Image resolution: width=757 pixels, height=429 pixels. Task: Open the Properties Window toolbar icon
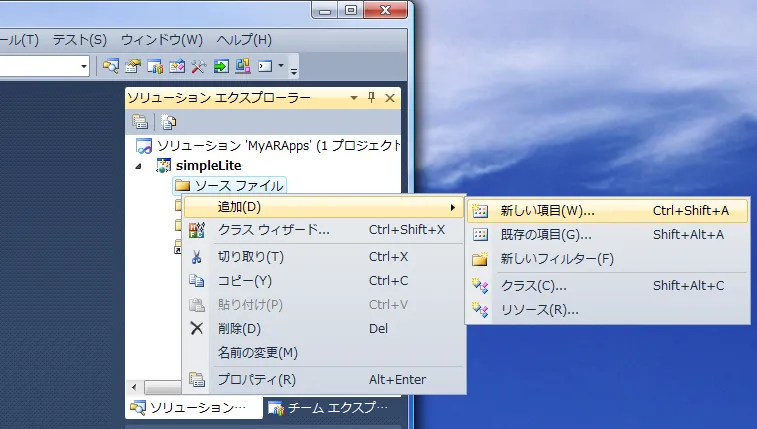tap(133, 66)
